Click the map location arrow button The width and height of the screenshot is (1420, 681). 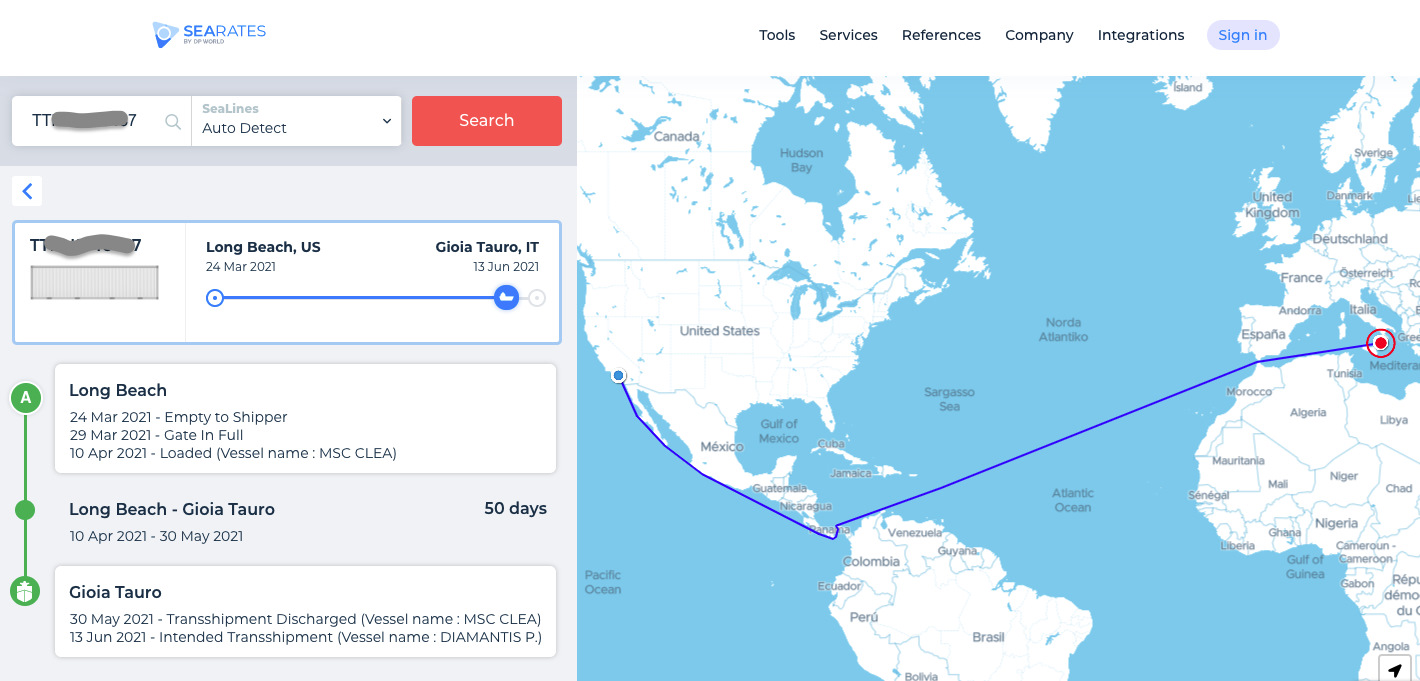[1394, 670]
